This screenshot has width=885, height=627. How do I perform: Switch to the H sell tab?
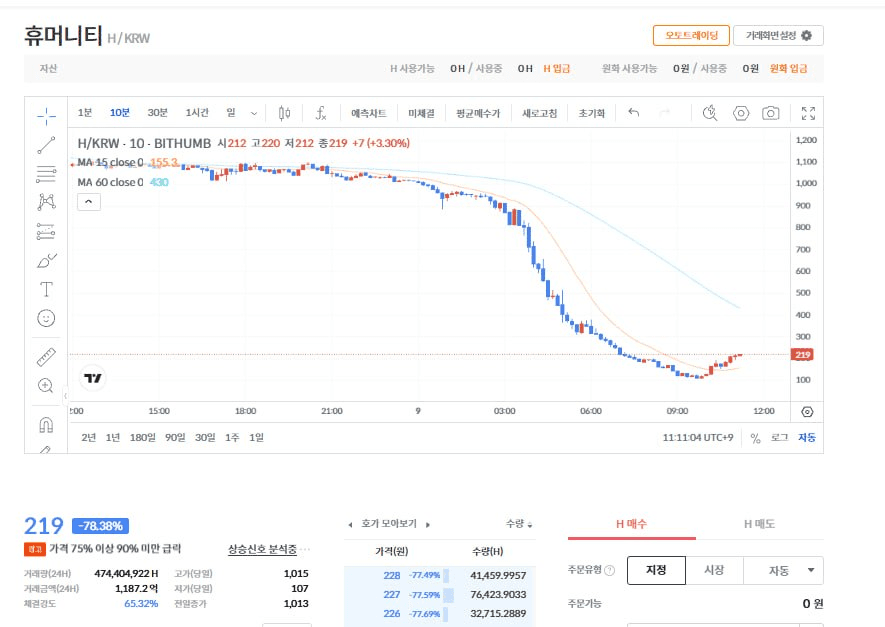click(759, 524)
